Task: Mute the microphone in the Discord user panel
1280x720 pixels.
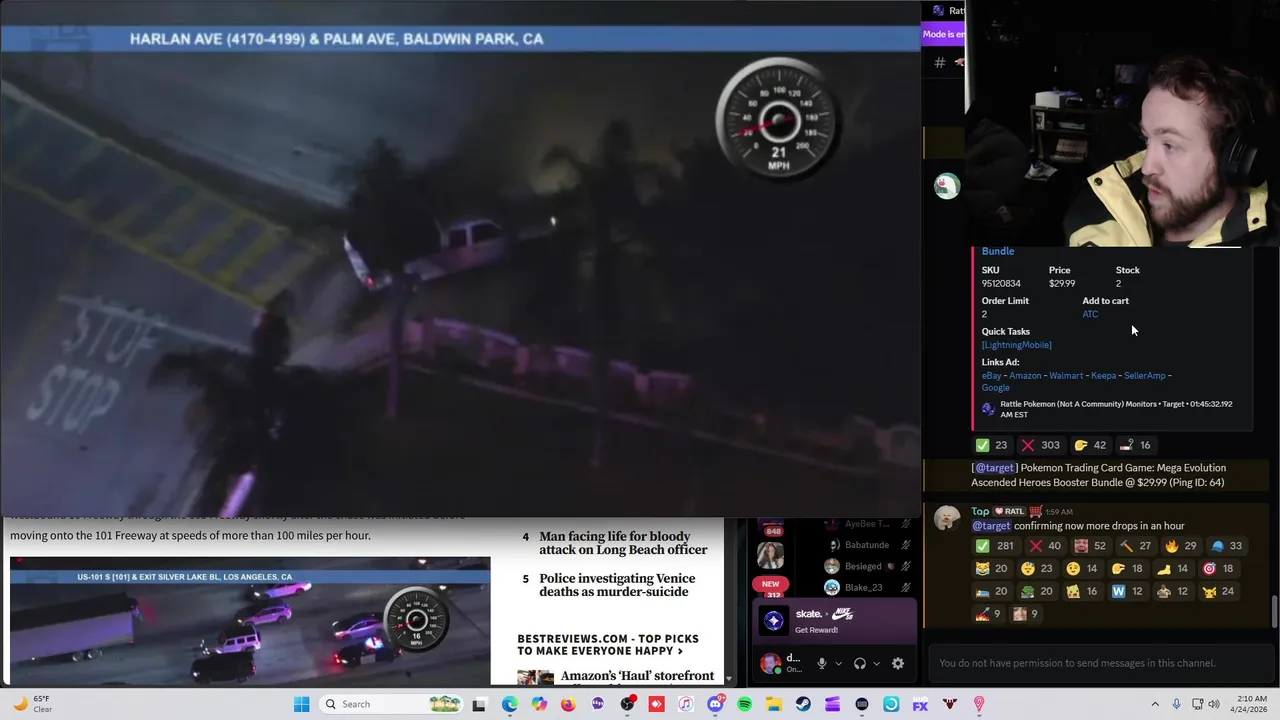Action: point(822,663)
